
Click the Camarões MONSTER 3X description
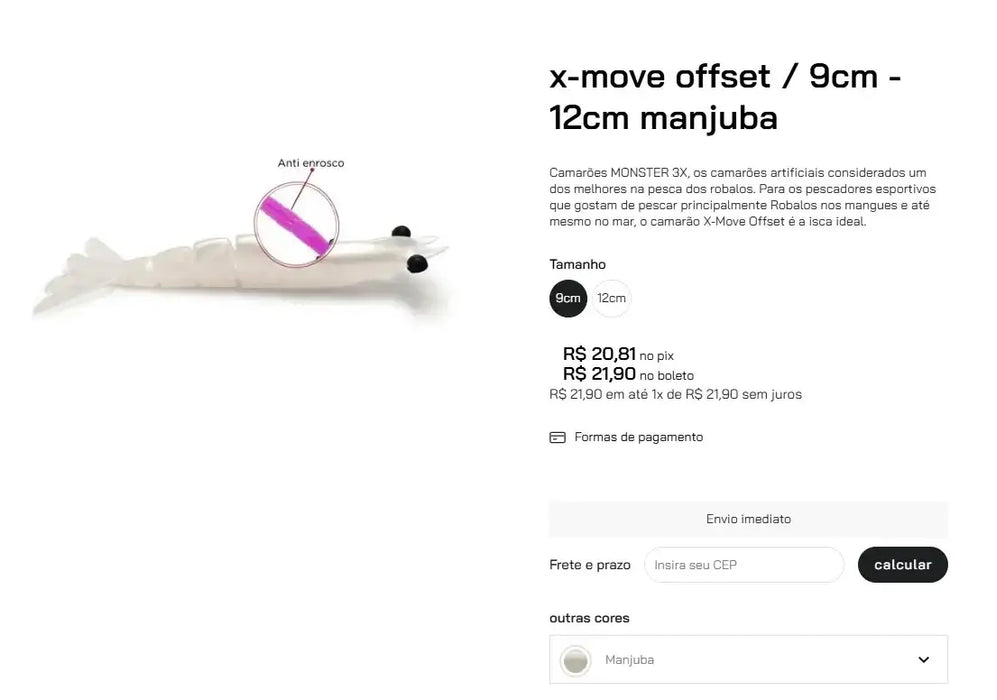(x=743, y=197)
